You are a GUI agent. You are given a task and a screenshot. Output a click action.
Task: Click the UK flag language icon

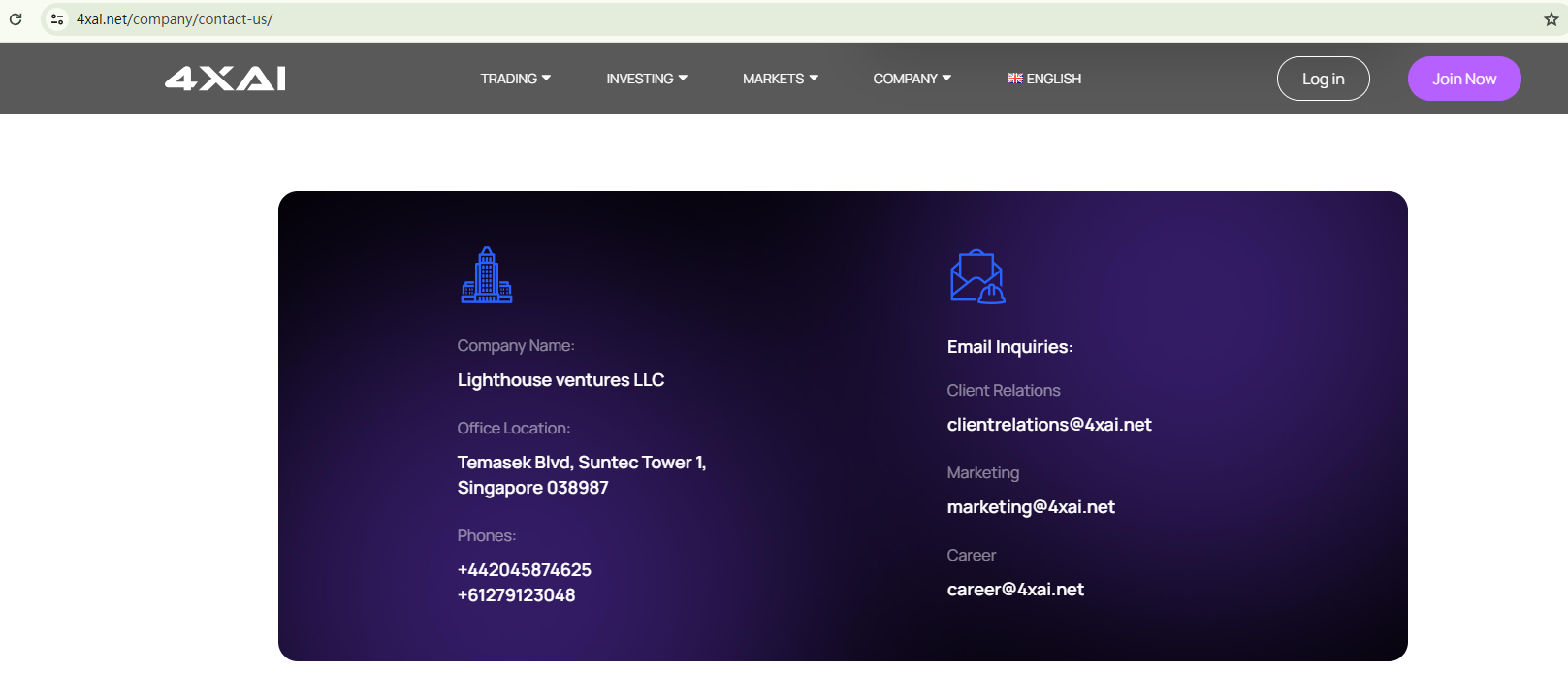click(x=1014, y=79)
